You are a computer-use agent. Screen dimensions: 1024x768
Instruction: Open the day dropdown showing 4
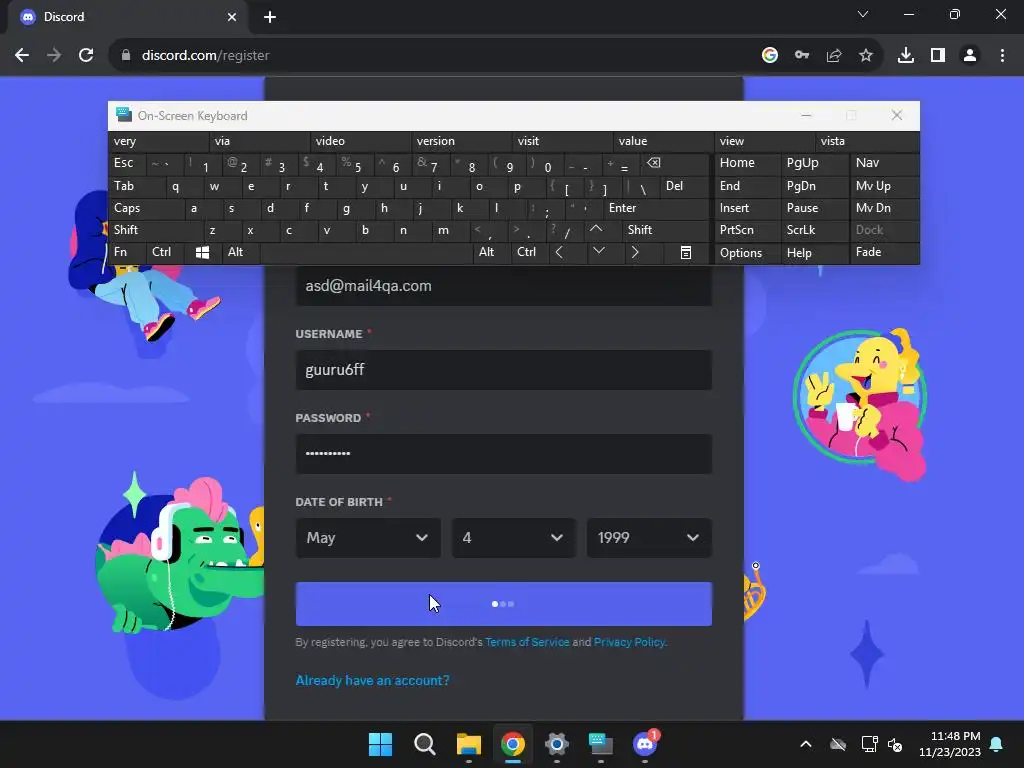[514, 537]
